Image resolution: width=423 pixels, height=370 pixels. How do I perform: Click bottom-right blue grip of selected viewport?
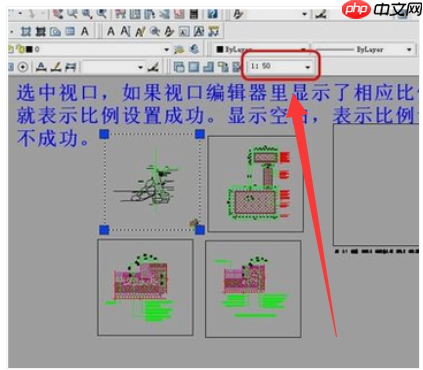pos(200,230)
